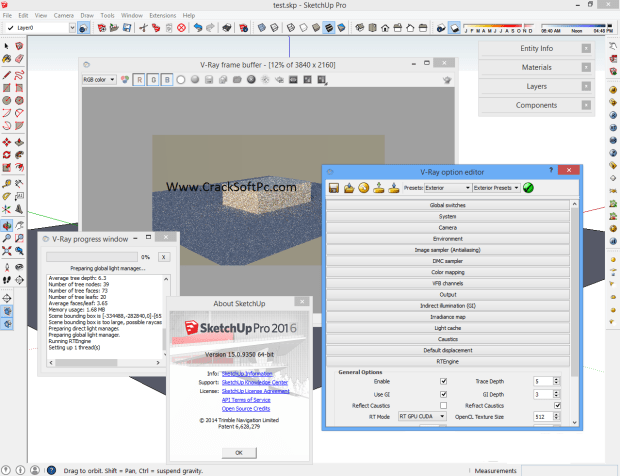Expand the Global switches rollout

pyautogui.click(x=447, y=205)
